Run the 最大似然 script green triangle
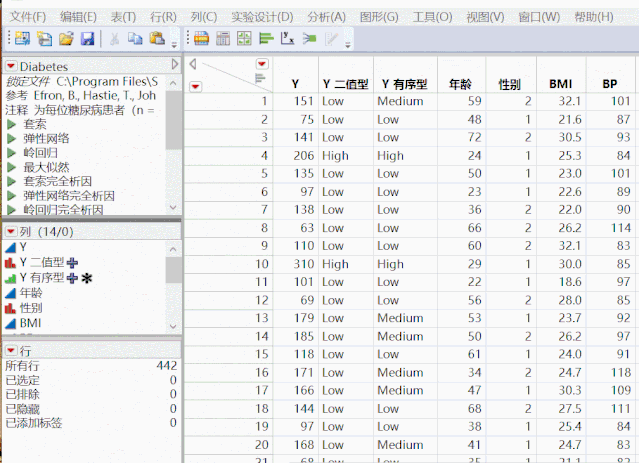Image resolution: width=639 pixels, height=463 pixels. coord(12,168)
